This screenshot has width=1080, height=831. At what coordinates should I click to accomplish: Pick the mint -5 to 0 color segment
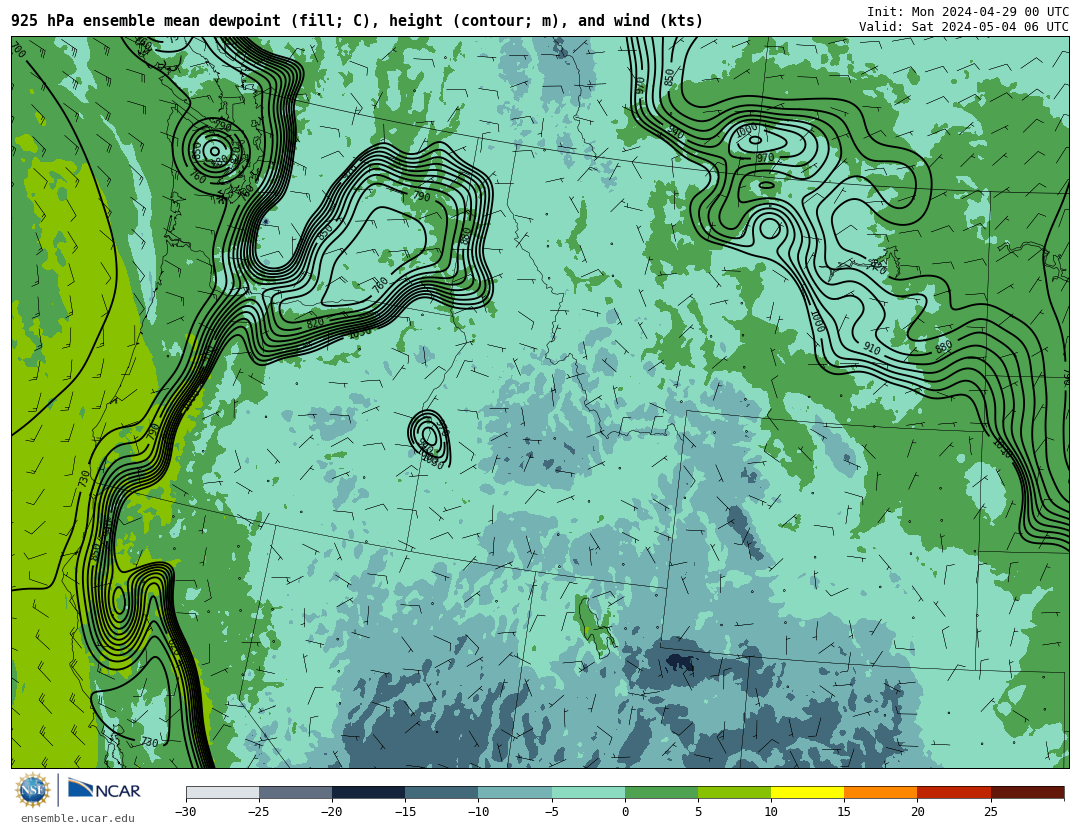[x=588, y=793]
